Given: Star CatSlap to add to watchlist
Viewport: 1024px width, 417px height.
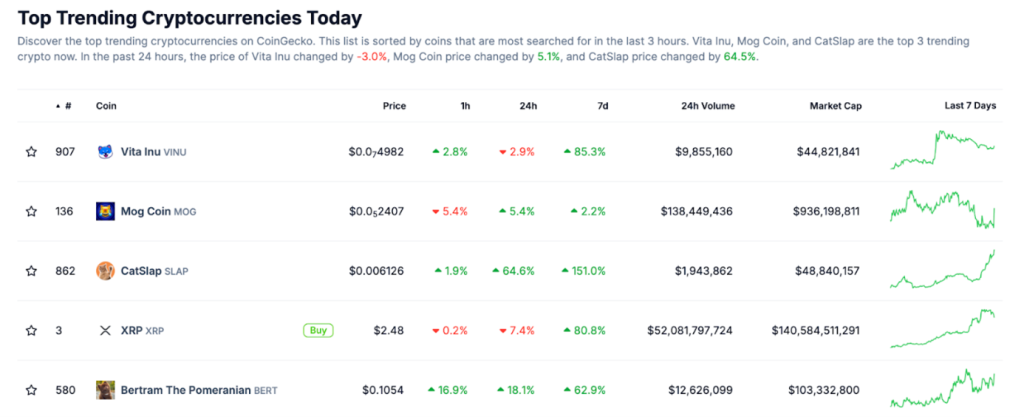Looking at the screenshot, I should point(31,271).
